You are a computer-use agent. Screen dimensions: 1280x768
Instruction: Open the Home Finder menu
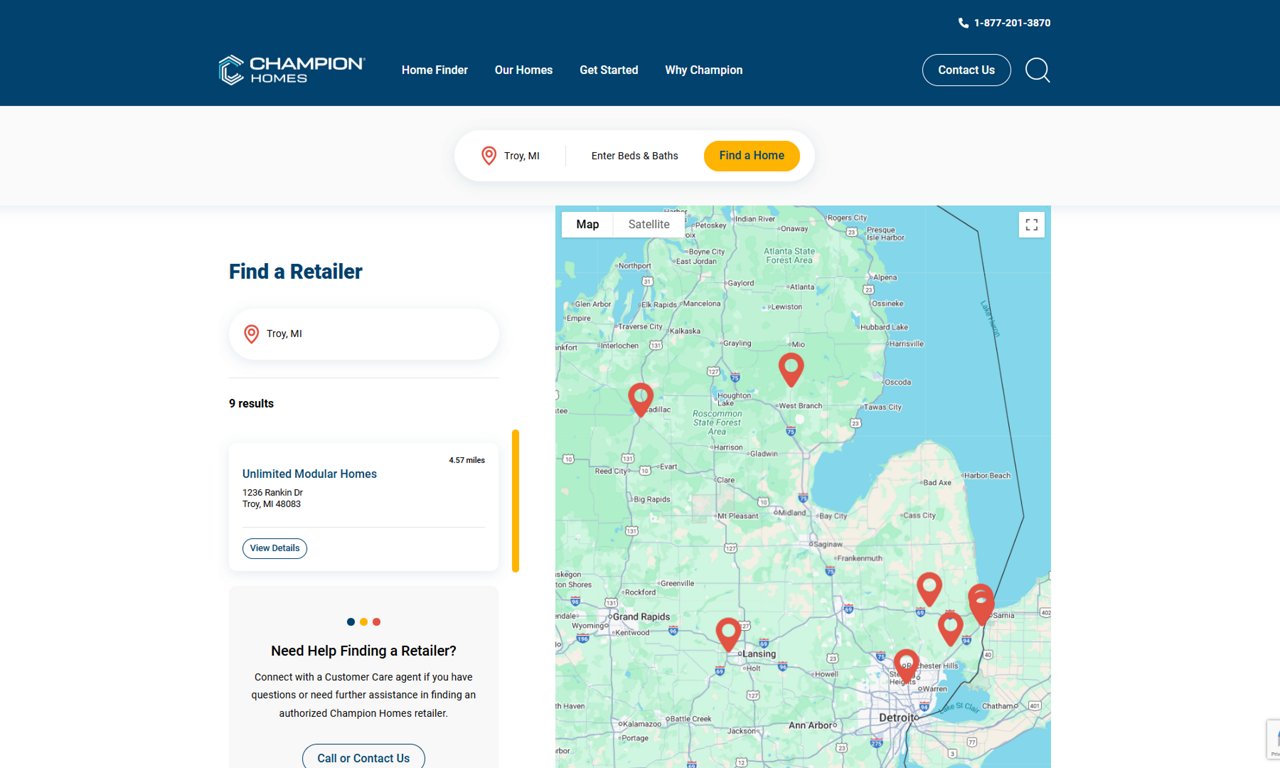point(434,70)
